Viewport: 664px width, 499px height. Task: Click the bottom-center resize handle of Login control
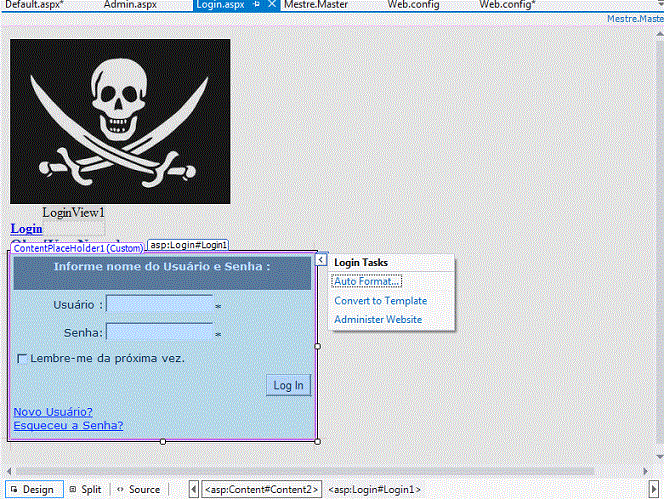click(163, 441)
